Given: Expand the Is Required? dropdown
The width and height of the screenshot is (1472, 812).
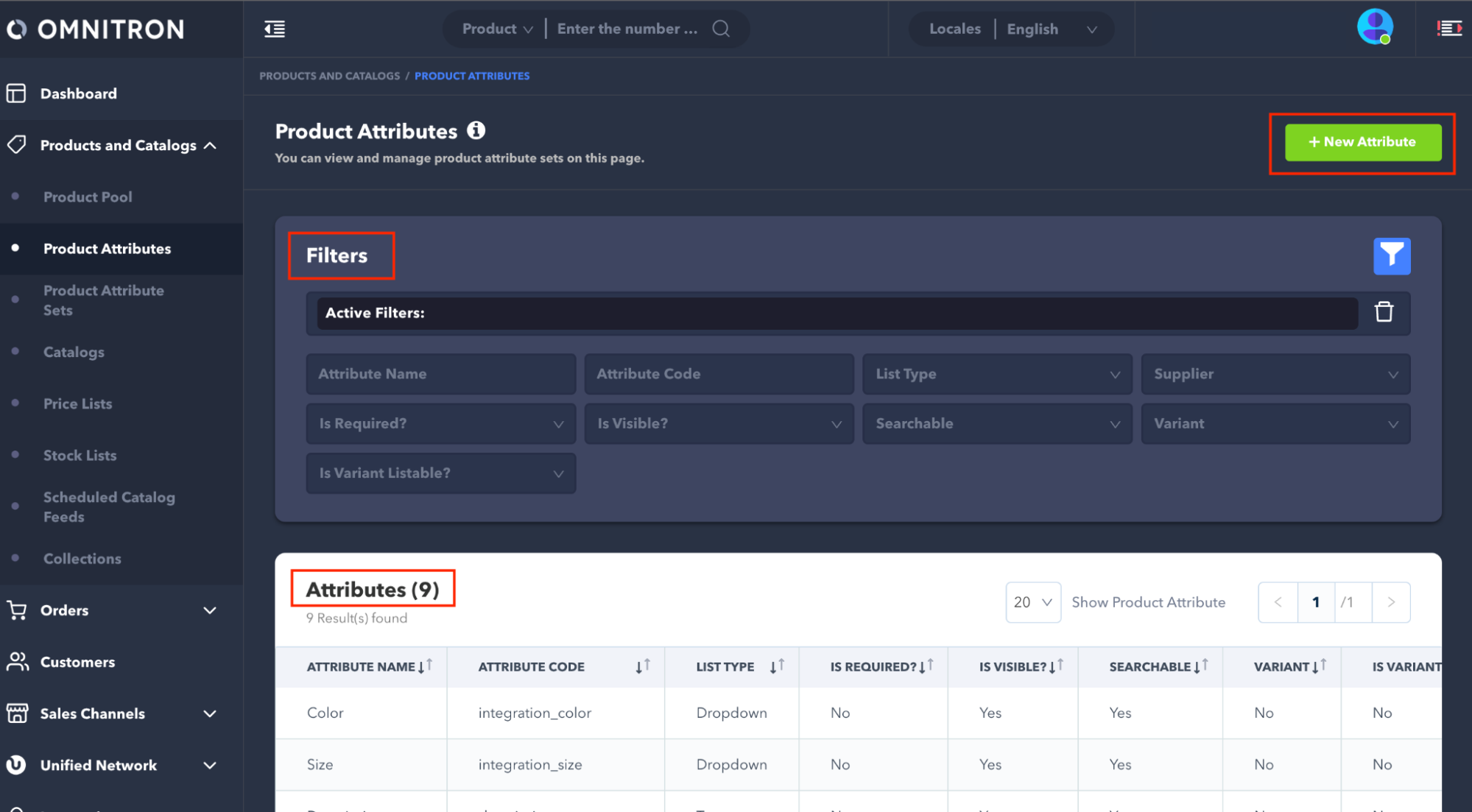Looking at the screenshot, I should coord(440,424).
